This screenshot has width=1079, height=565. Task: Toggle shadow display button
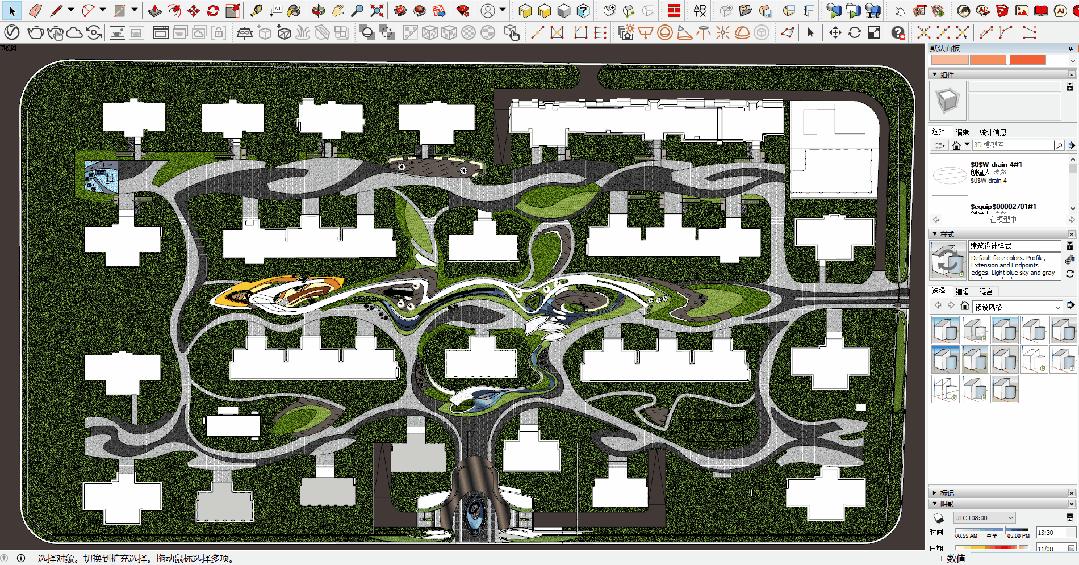[x=937, y=518]
